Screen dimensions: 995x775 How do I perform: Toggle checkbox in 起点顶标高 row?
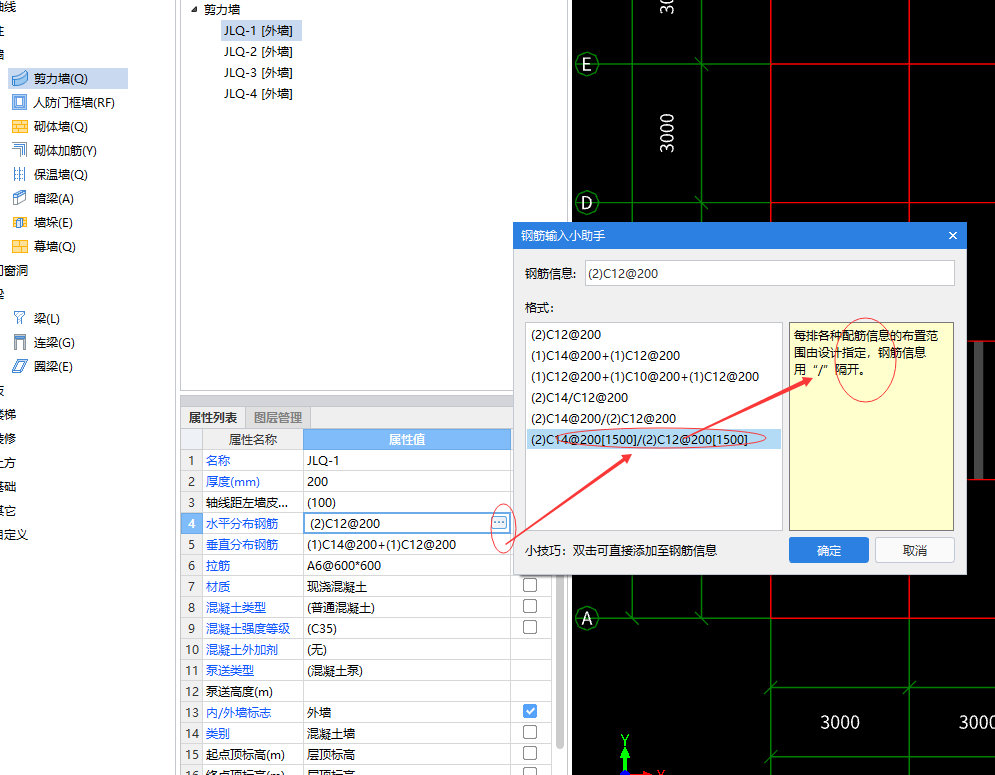coord(530,753)
